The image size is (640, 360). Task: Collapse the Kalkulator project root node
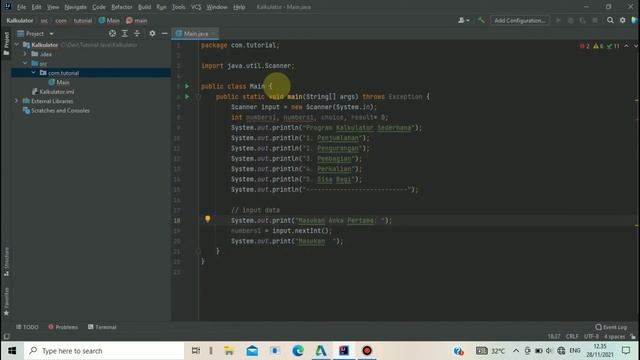(x=17, y=44)
